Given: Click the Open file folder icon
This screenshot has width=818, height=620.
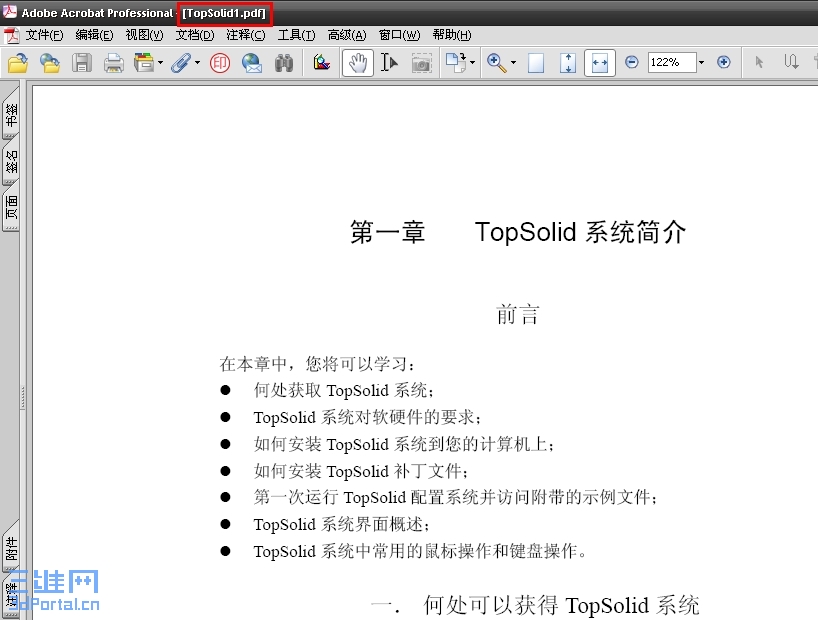Looking at the screenshot, I should (x=18, y=63).
